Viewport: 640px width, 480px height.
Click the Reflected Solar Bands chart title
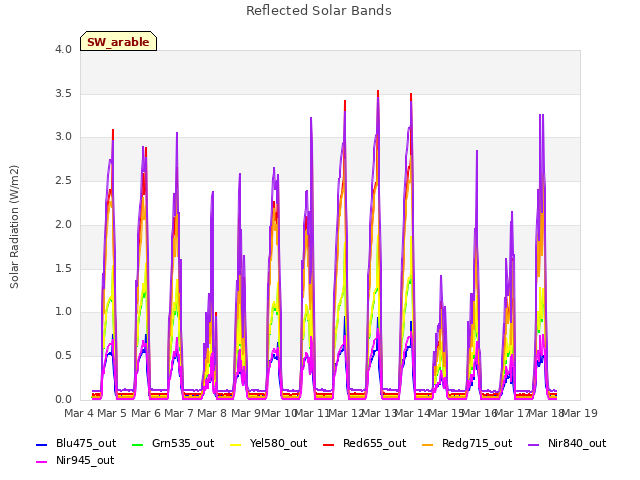[319, 11]
